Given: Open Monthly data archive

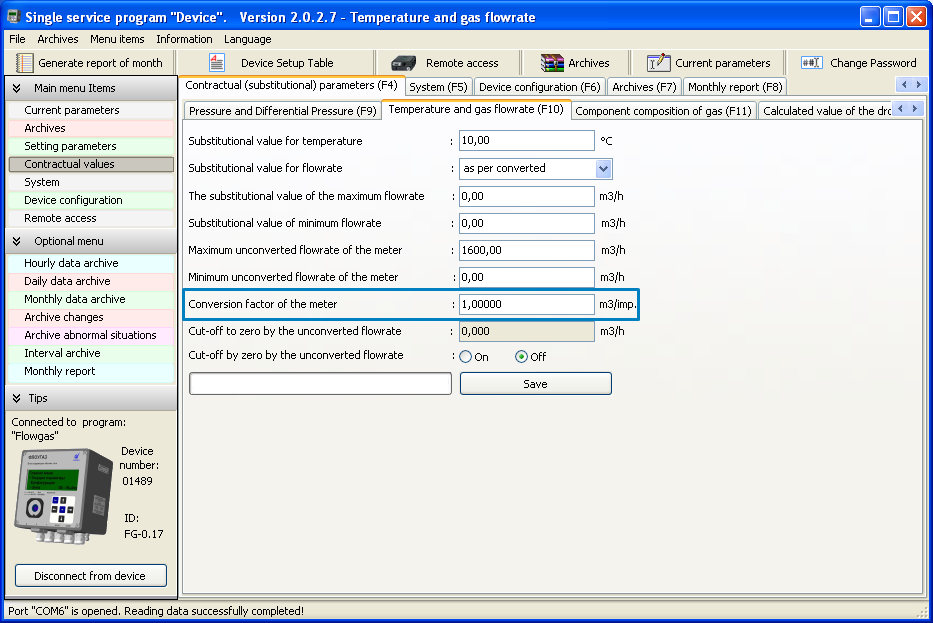Looking at the screenshot, I should point(91,299).
